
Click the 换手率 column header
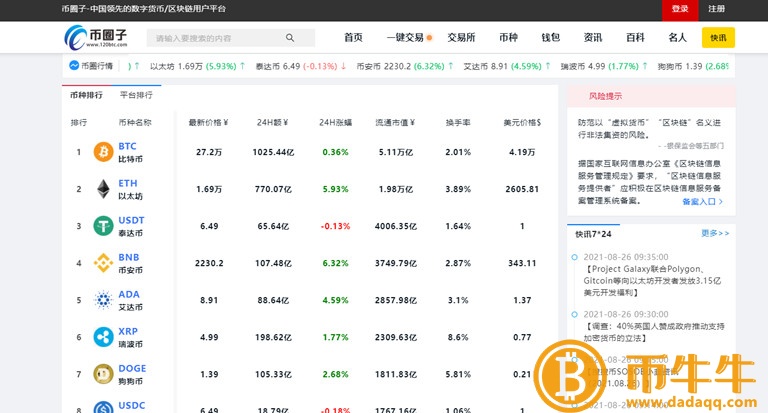[458, 122]
